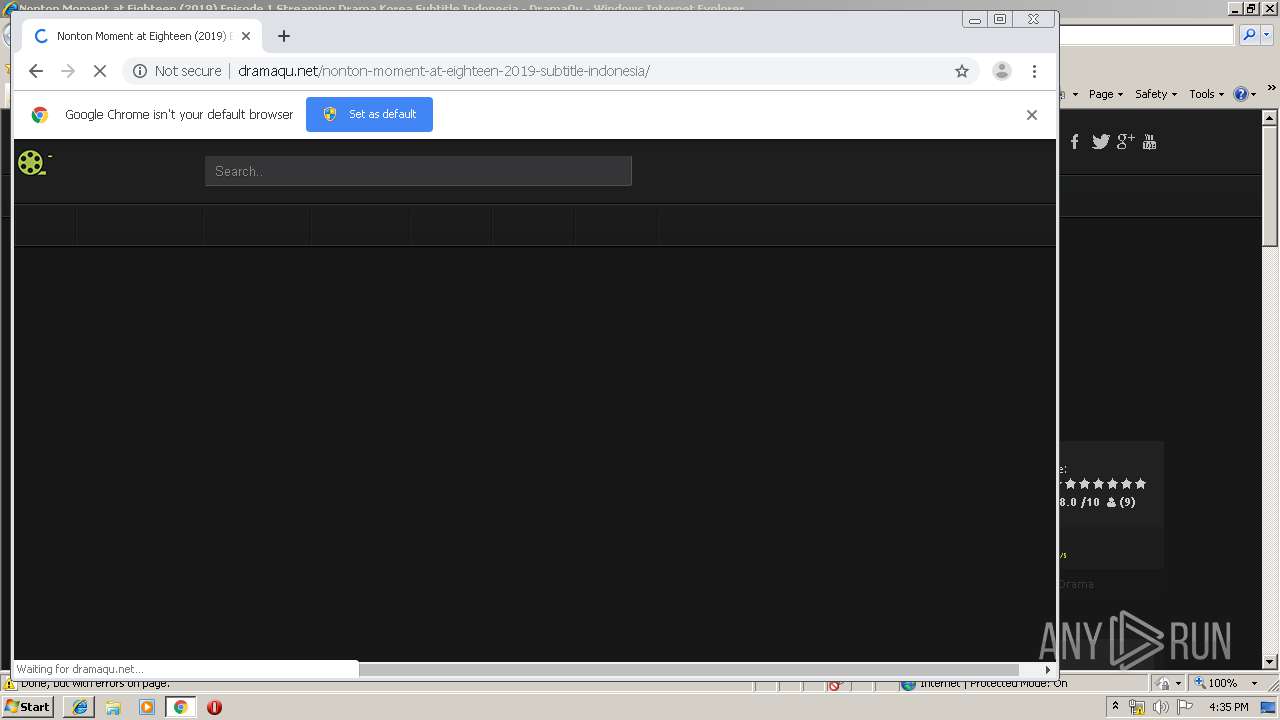Click the DramaQu film reel logo
This screenshot has width=1280, height=720.
pyautogui.click(x=32, y=162)
